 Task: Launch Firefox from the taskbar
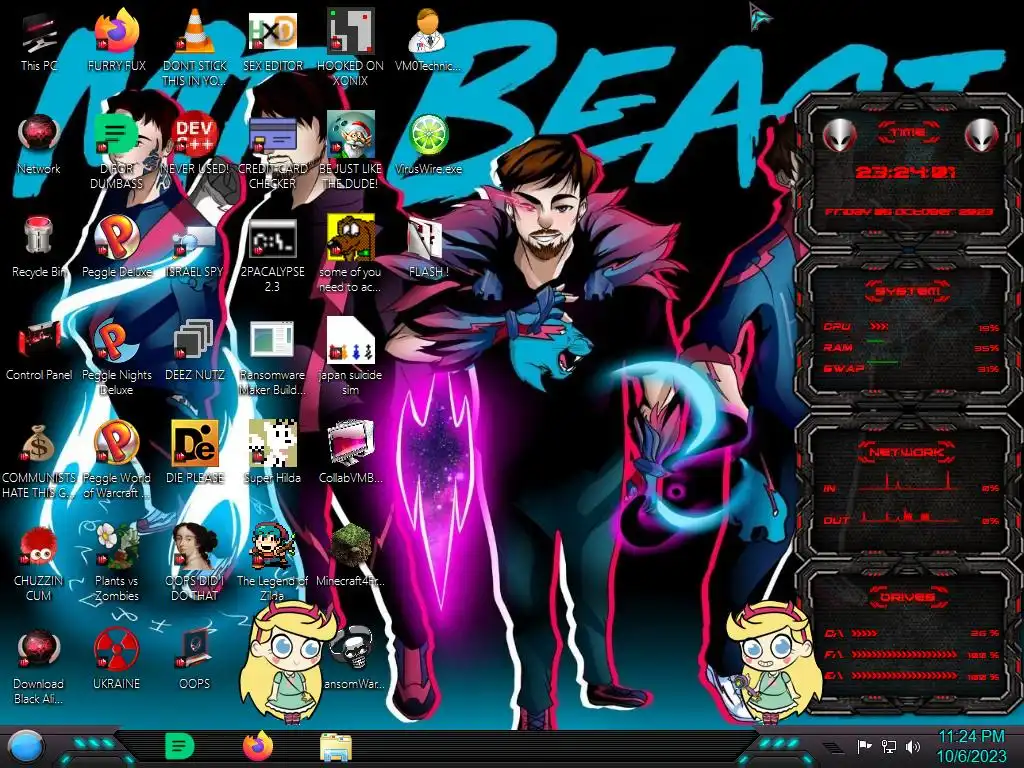tap(257, 746)
